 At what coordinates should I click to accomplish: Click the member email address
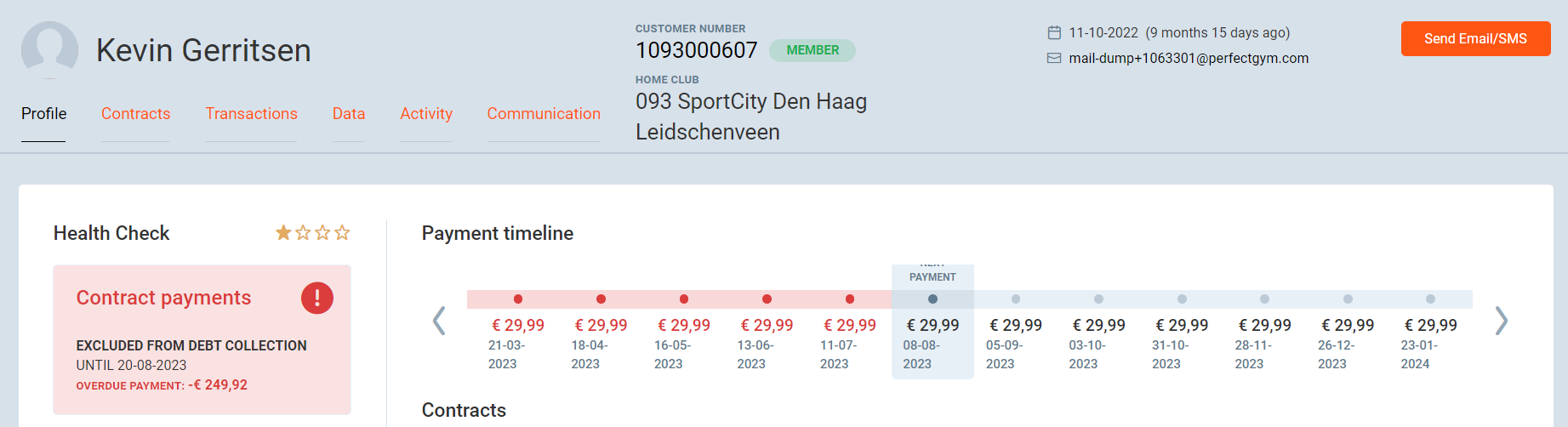pos(1189,59)
